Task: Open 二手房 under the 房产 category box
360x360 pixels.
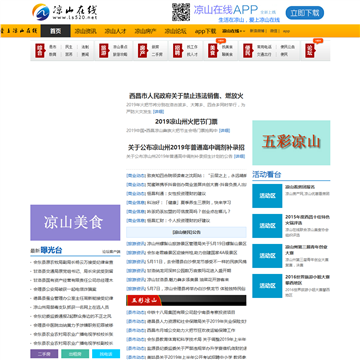Action: pos(157,54)
